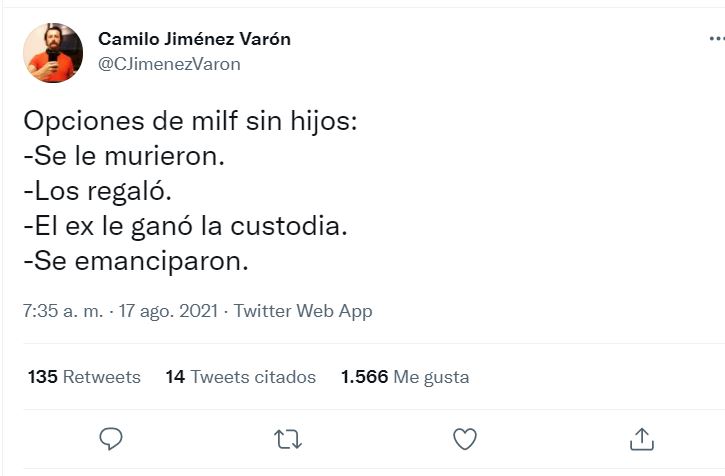The width and height of the screenshot is (725, 476).
Task: Click the retweet arrows icon
Action: point(288,438)
